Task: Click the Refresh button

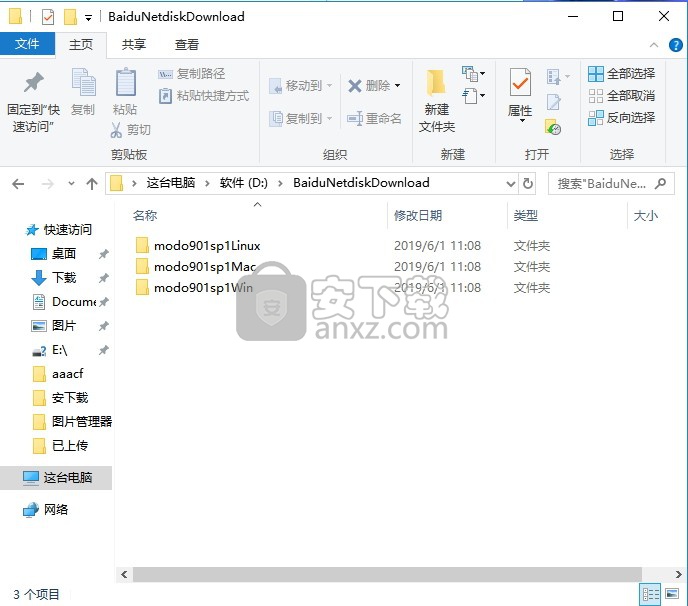Action: pyautogui.click(x=528, y=183)
